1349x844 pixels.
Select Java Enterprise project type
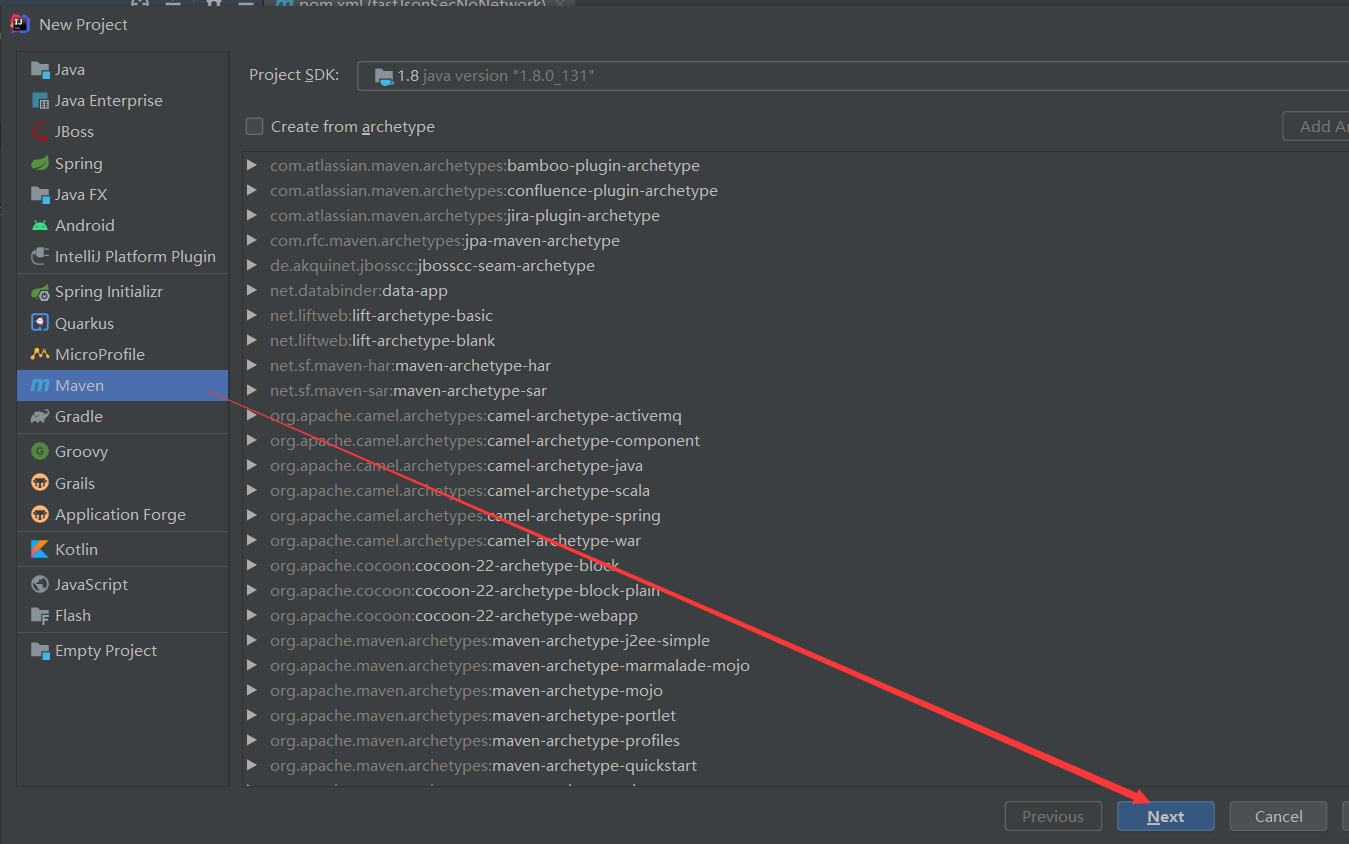[x=108, y=101]
